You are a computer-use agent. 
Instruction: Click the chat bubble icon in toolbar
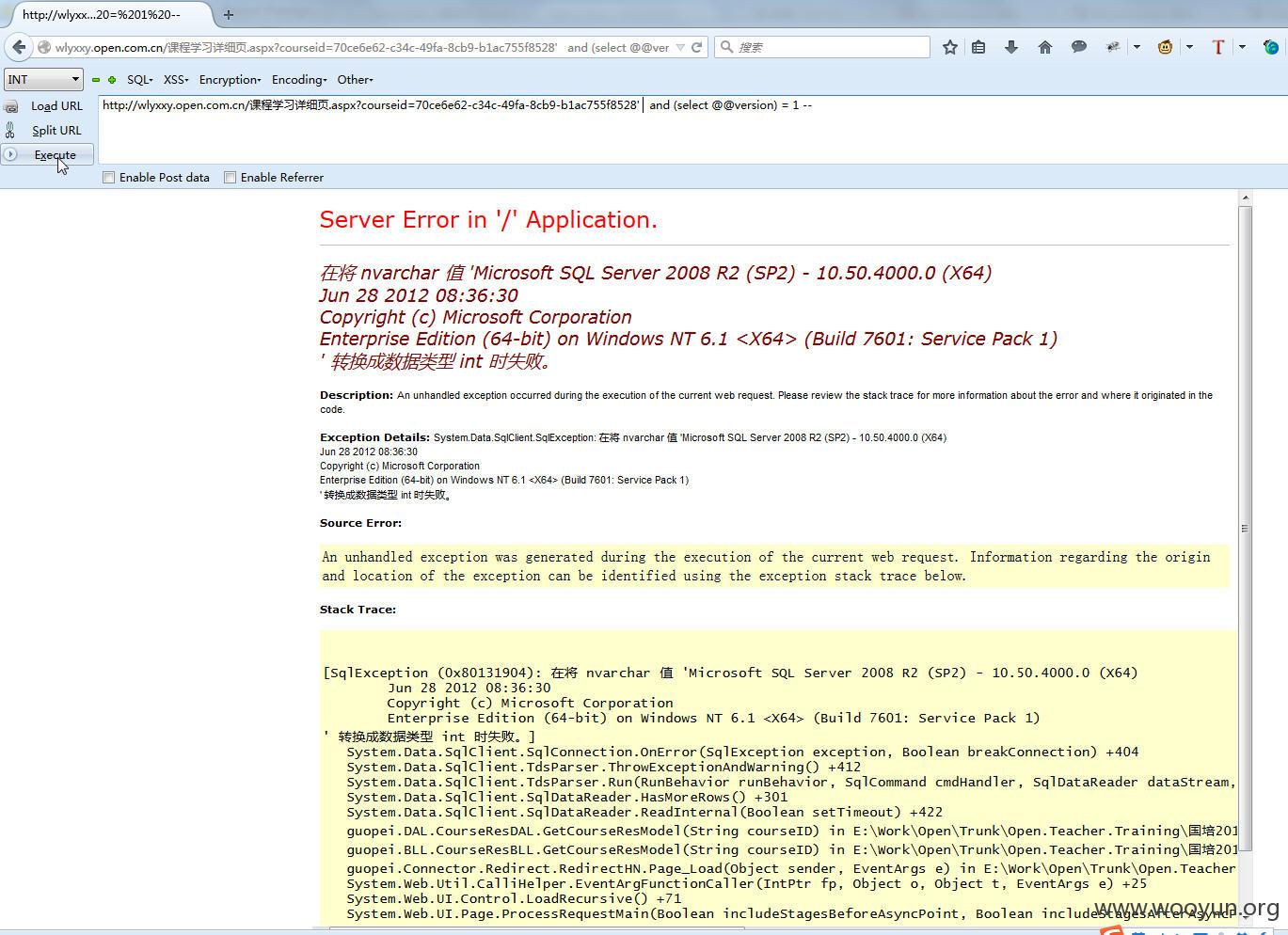click(x=1079, y=47)
